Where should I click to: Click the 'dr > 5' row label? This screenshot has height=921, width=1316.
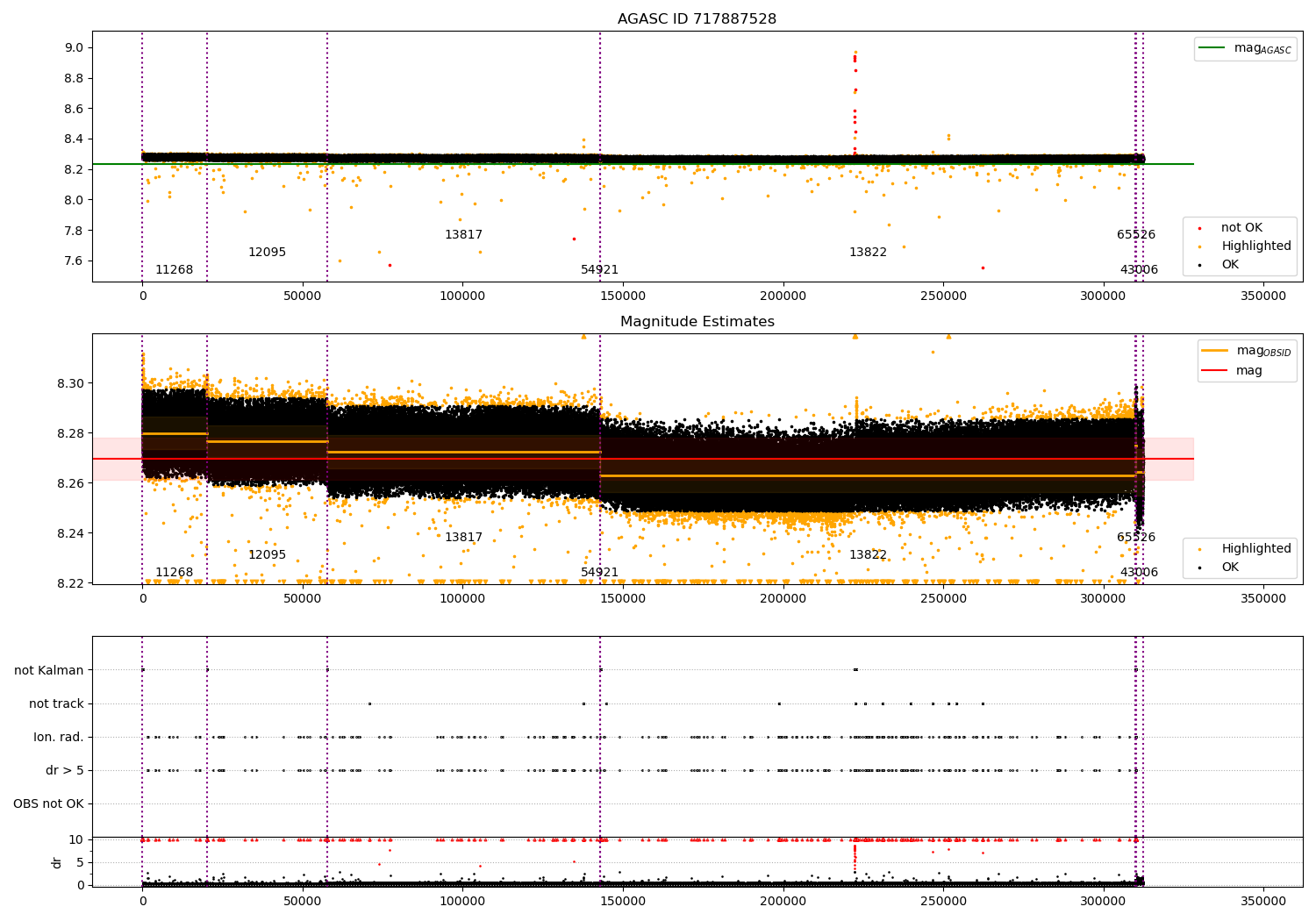65,770
